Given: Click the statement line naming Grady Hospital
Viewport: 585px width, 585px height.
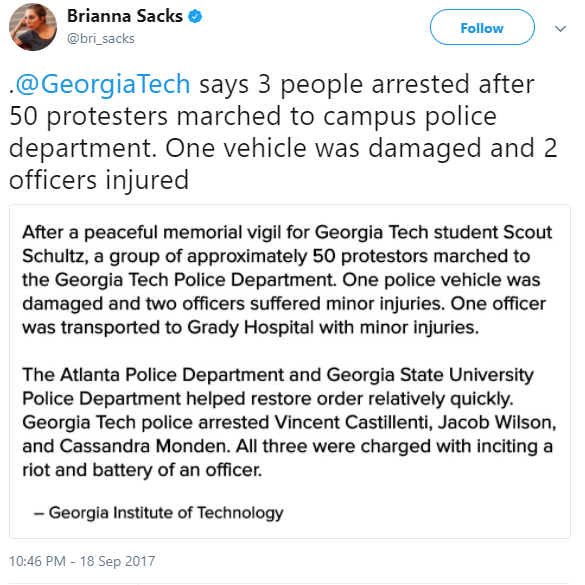Looking at the screenshot, I should 250,327.
